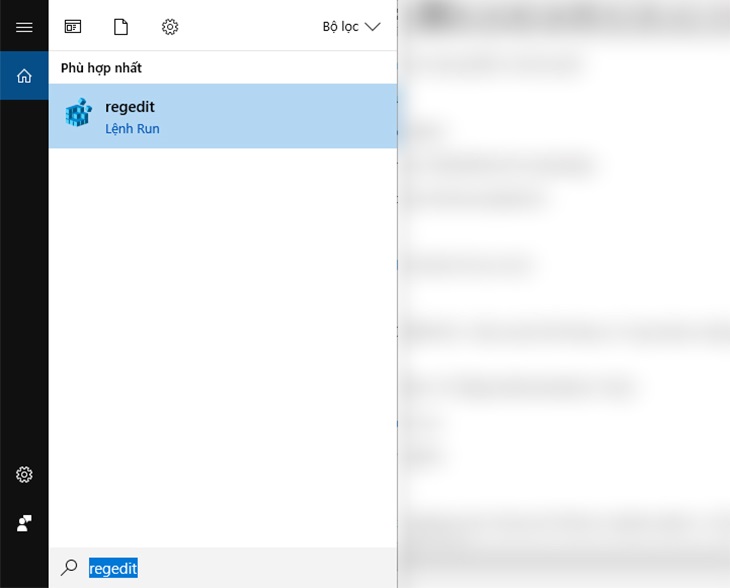Viewport: 730px width, 588px height.
Task: Filter results by Apps icon
Action: pyautogui.click(x=73, y=27)
